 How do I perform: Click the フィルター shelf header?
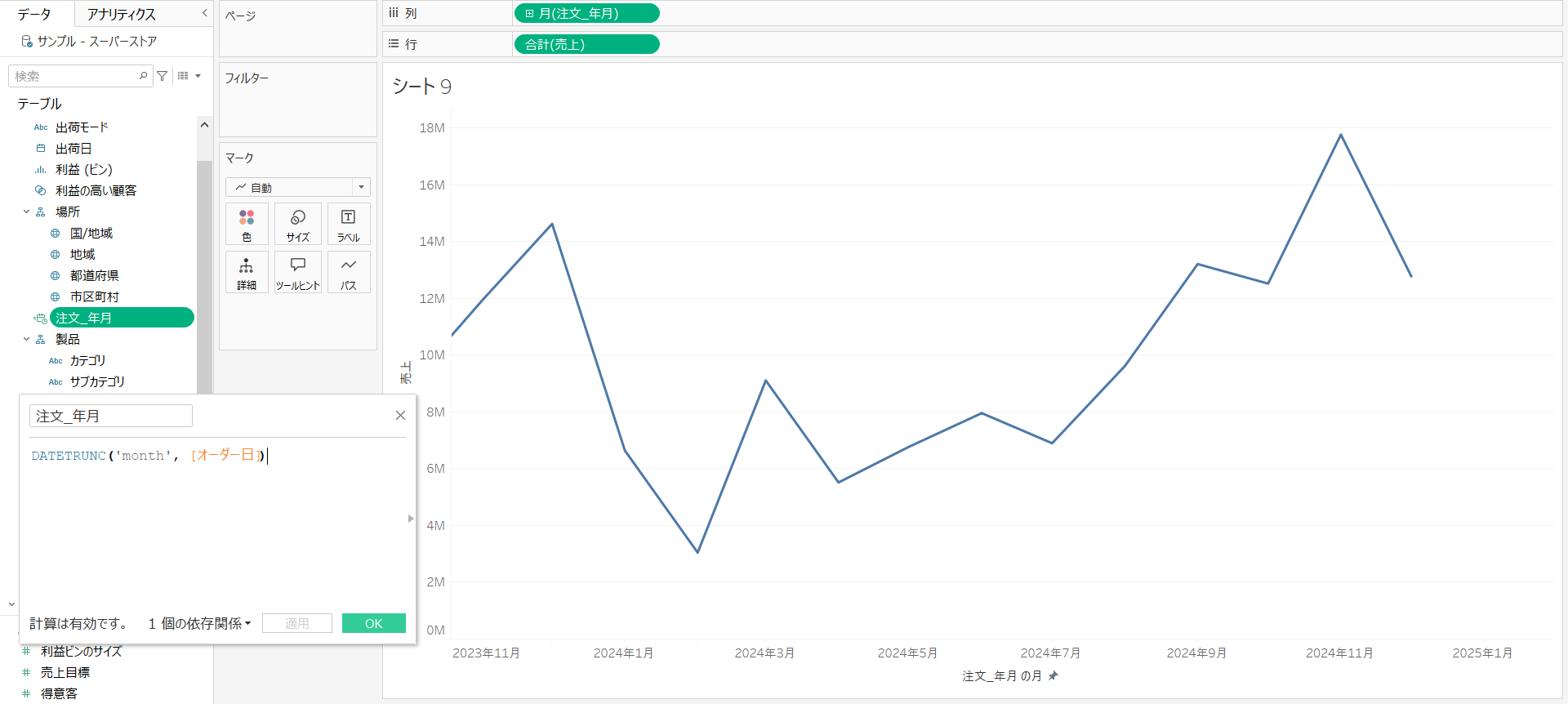tap(247, 78)
